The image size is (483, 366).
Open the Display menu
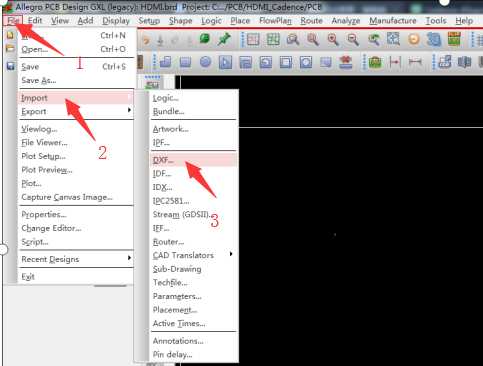[116, 21]
